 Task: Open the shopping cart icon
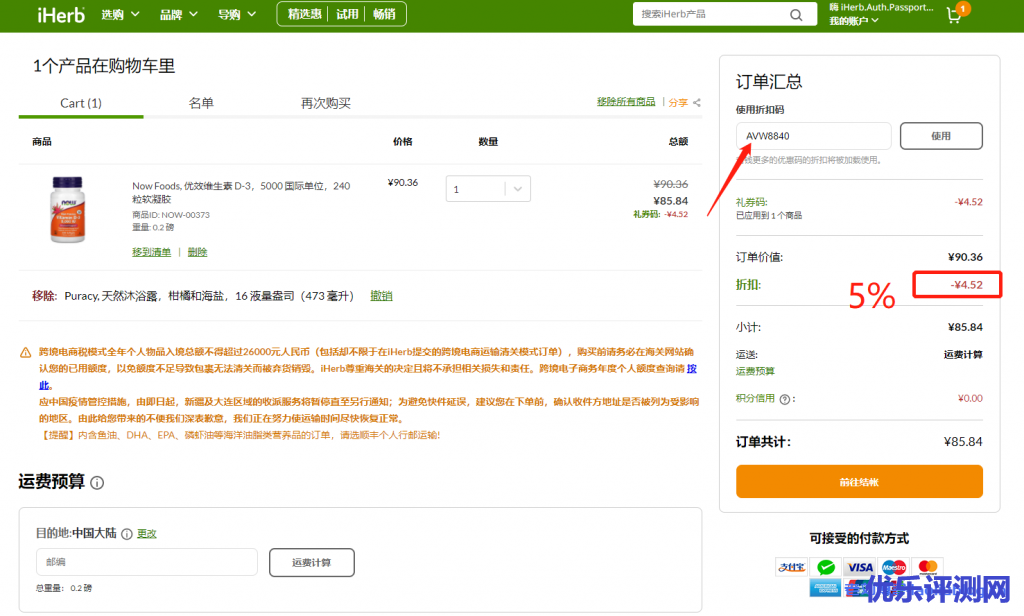[x=954, y=16]
